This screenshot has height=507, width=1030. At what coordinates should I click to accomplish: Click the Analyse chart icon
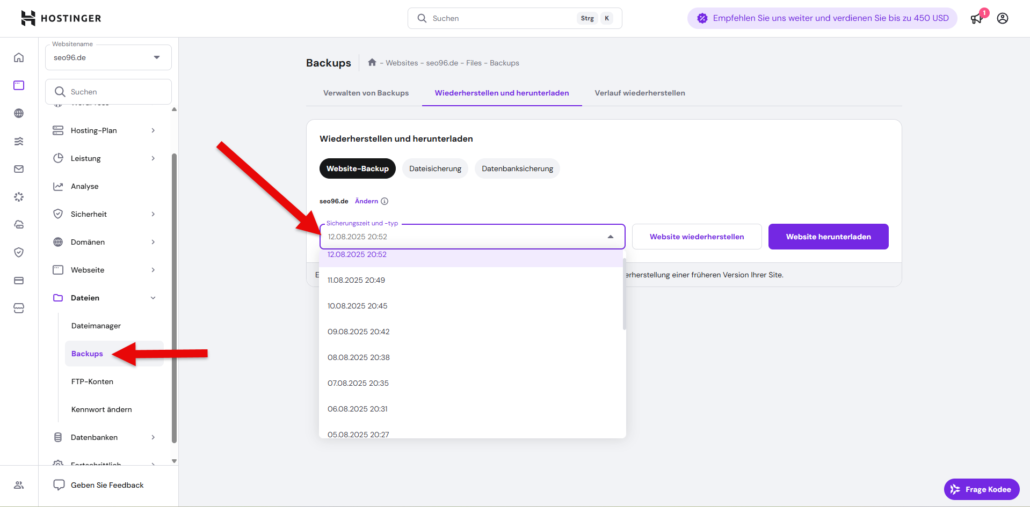click(x=58, y=187)
